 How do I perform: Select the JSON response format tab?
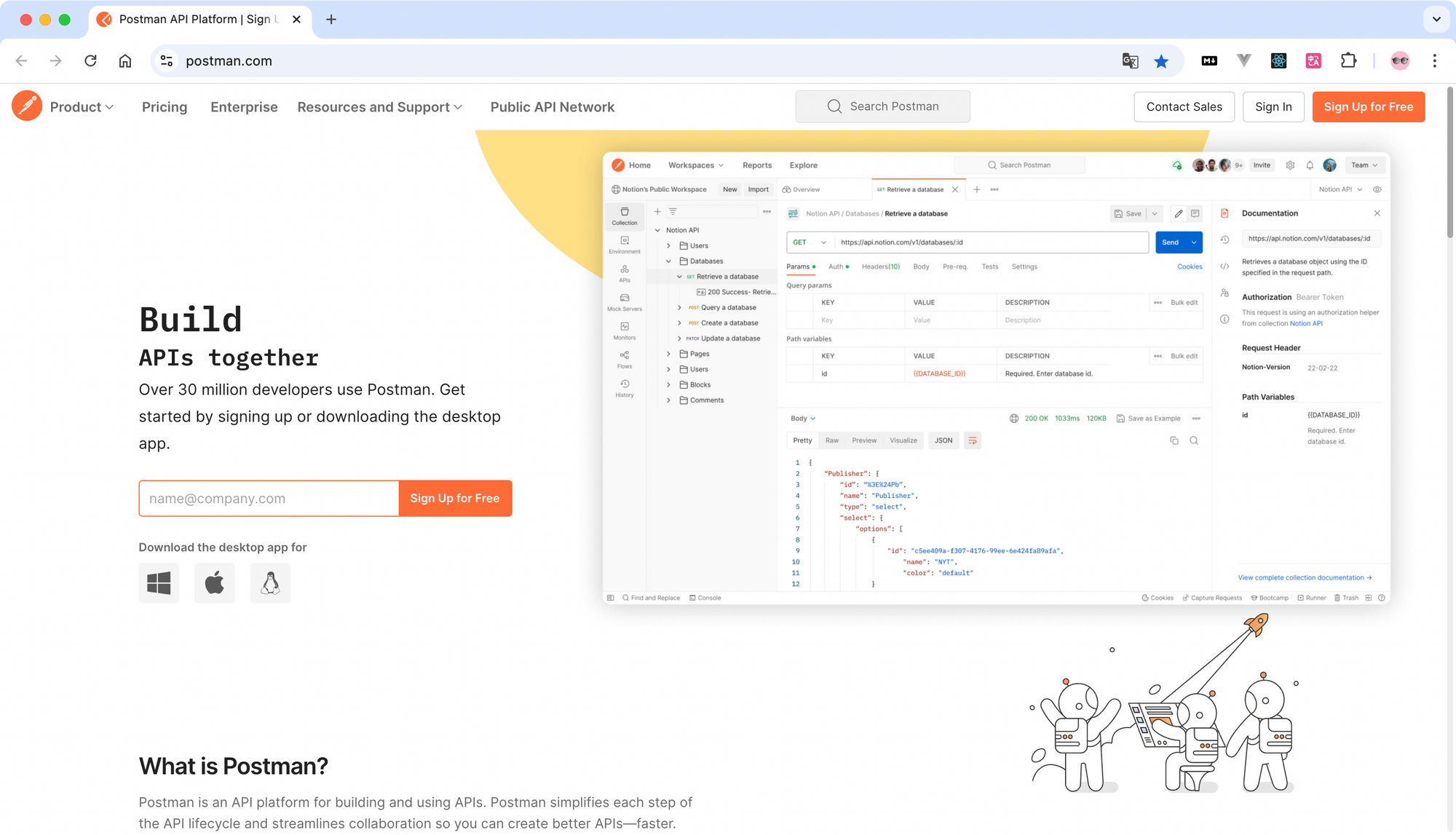(943, 441)
